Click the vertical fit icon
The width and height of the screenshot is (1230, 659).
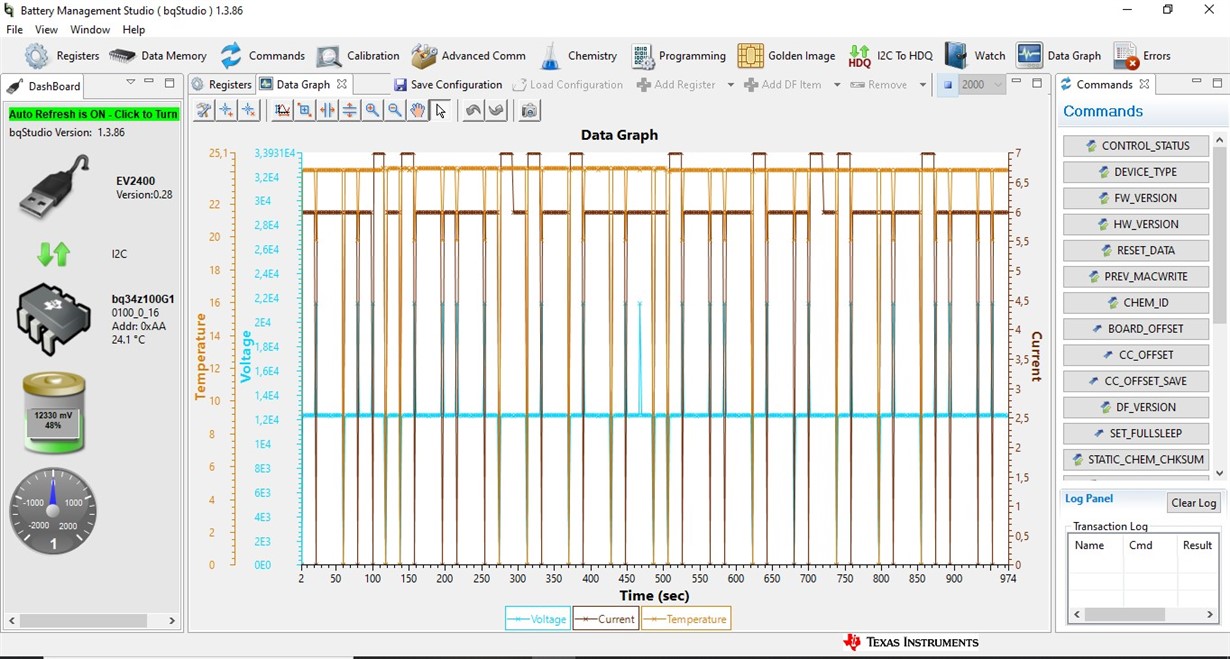click(349, 110)
